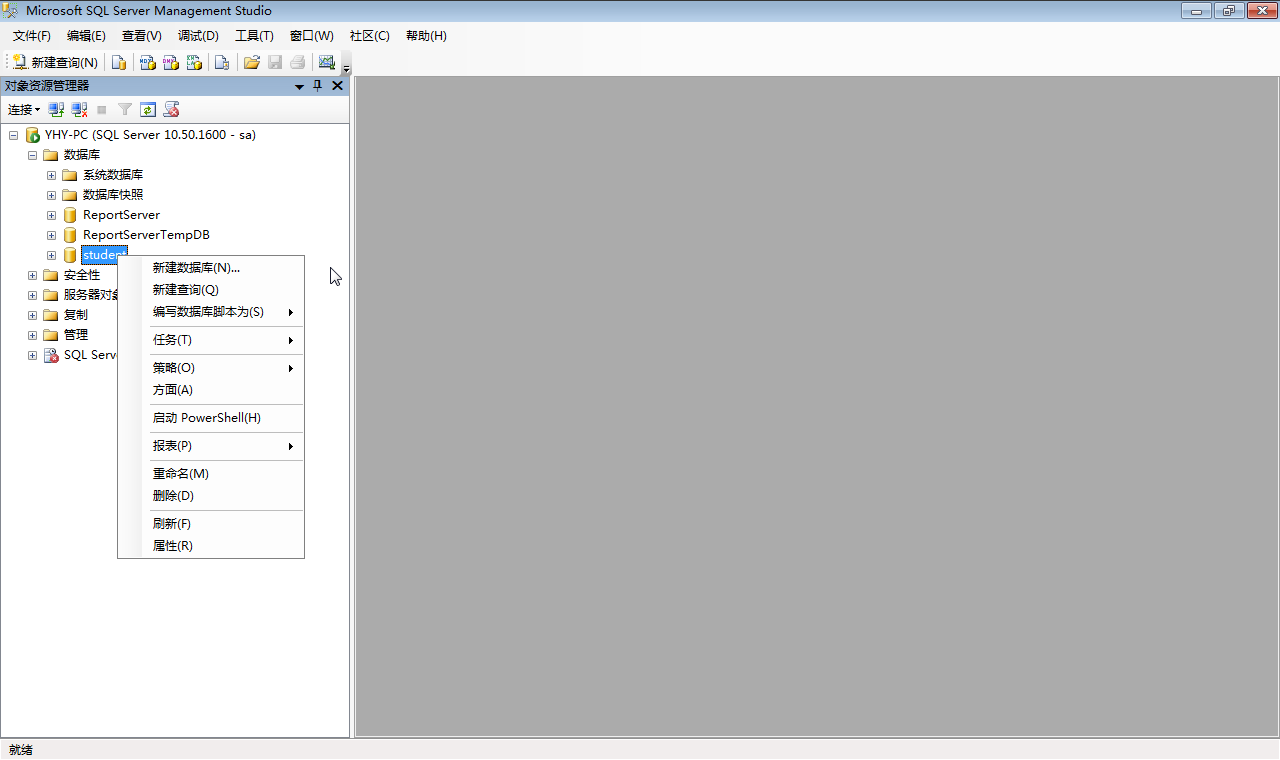Expand the 服务器对象 folder
The image size is (1280, 760).
click(x=32, y=295)
